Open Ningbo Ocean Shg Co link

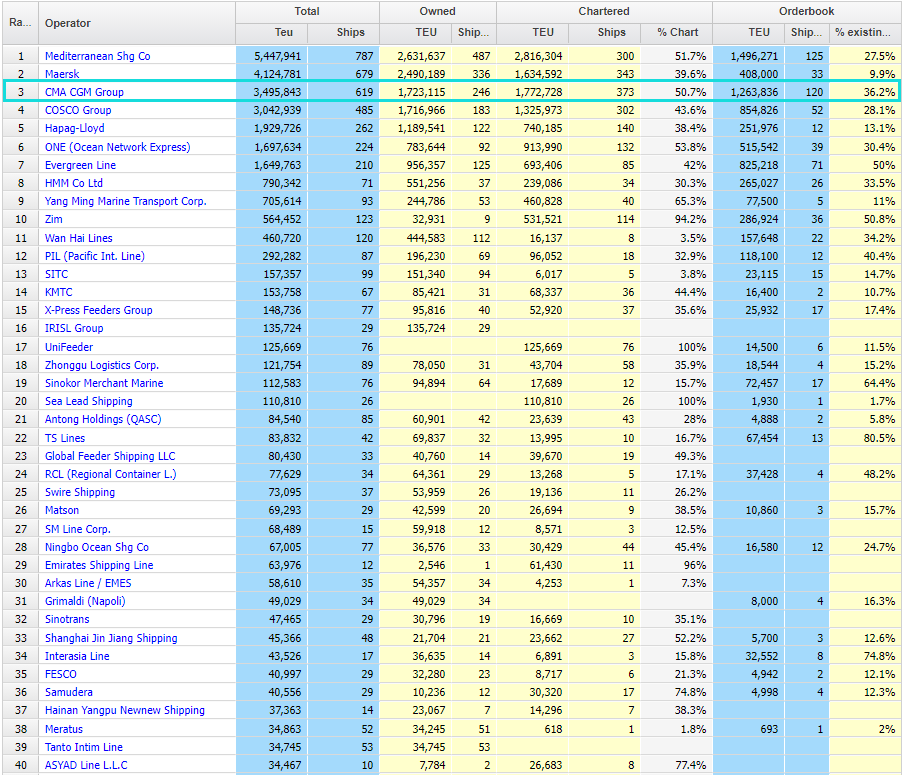(x=97, y=547)
